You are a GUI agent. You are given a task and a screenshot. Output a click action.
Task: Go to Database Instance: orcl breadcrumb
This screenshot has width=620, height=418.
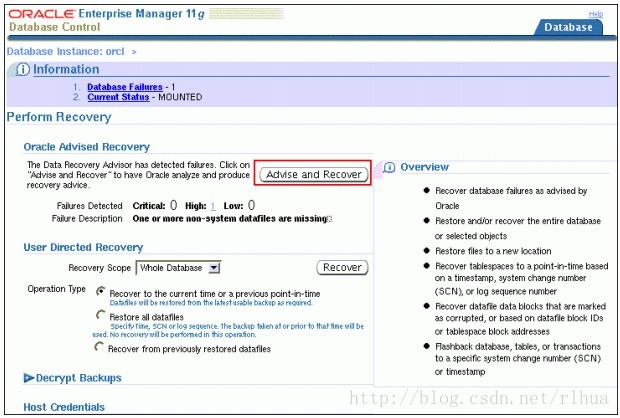[65, 52]
